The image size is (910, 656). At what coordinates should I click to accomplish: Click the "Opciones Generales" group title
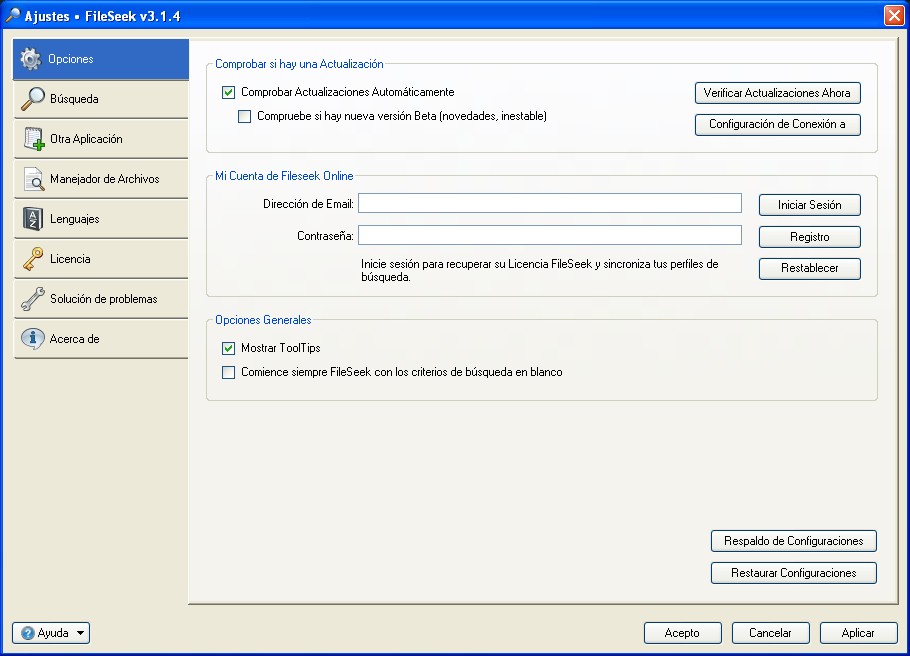(263, 320)
